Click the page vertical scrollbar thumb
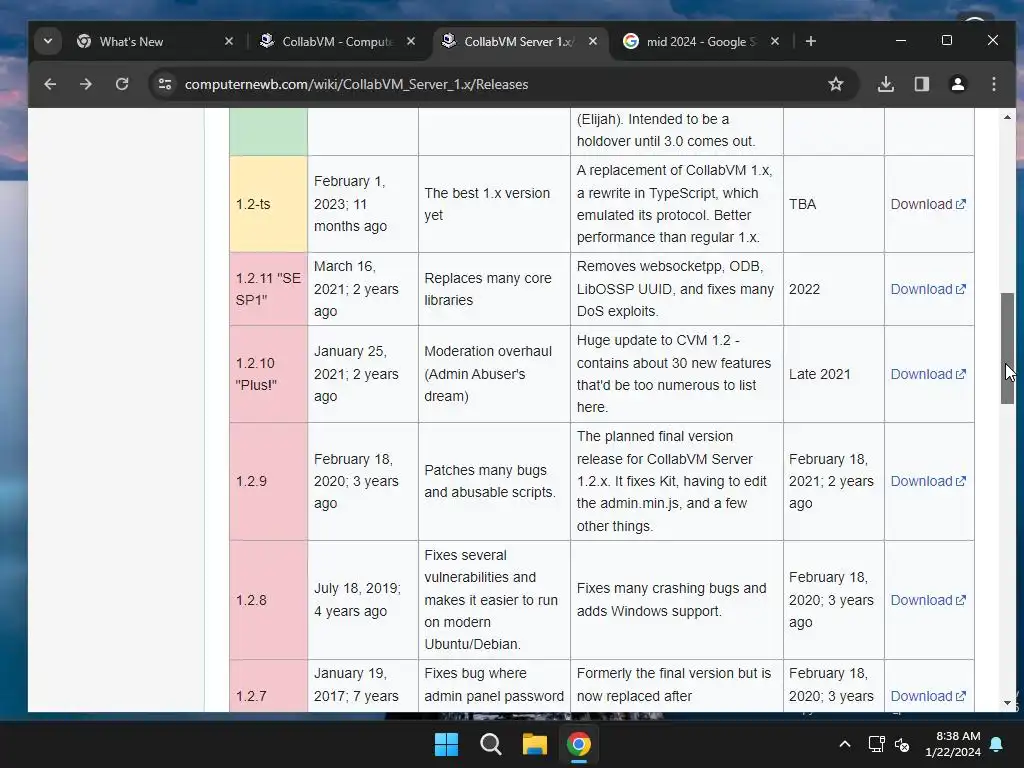Image resolution: width=1024 pixels, height=768 pixels. coord(1007,348)
